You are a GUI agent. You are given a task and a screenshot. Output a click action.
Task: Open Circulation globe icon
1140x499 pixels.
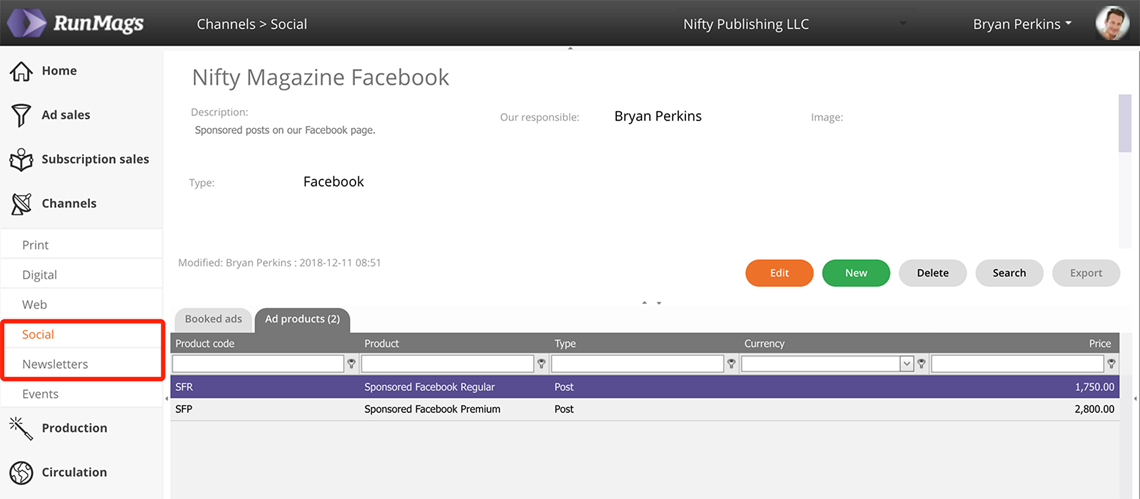click(x=22, y=472)
